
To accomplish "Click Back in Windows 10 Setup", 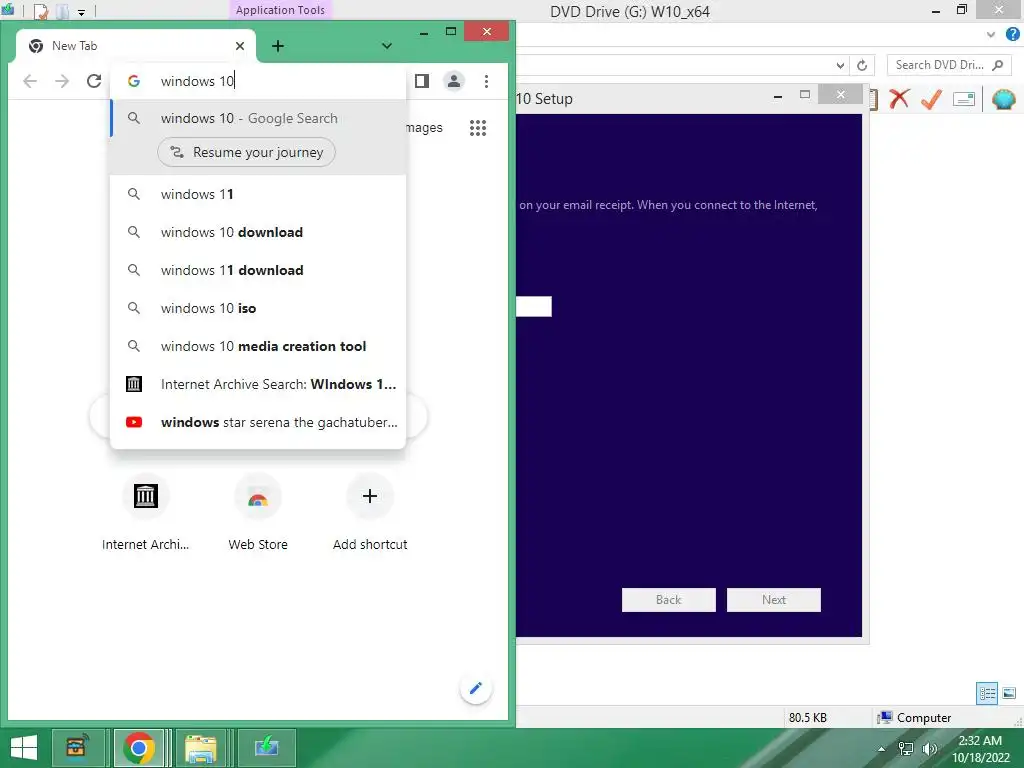I will pos(668,600).
